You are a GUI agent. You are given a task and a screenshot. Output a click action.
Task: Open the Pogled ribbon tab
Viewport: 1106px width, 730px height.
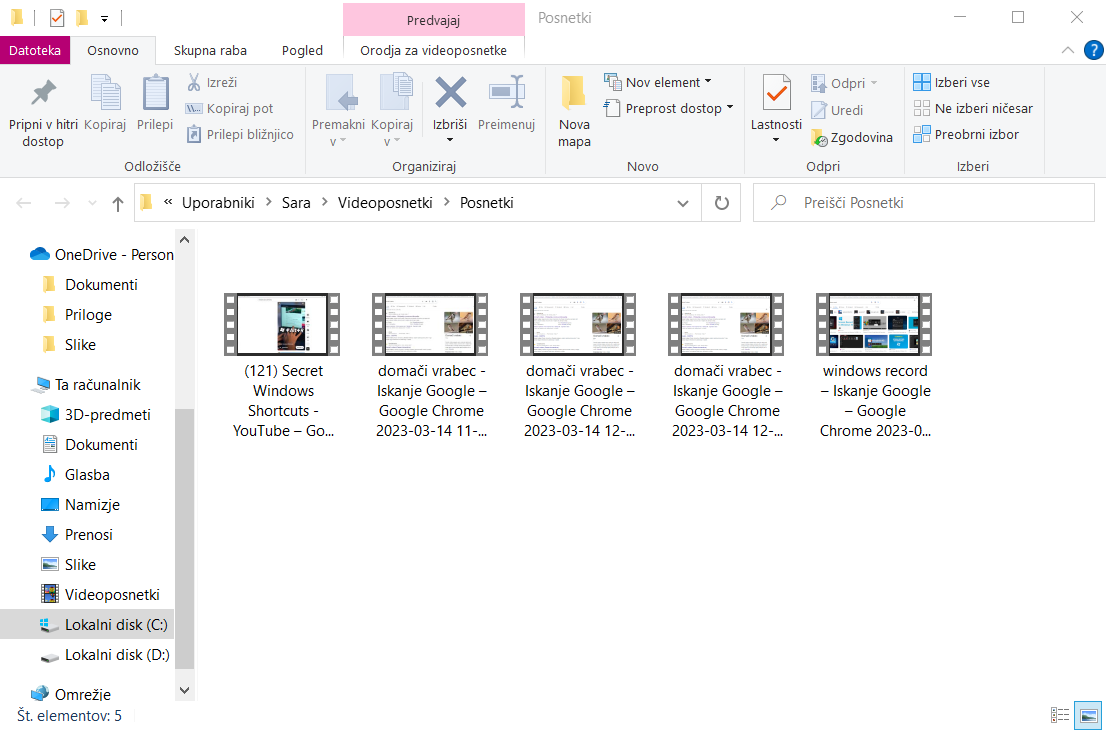tap(302, 50)
